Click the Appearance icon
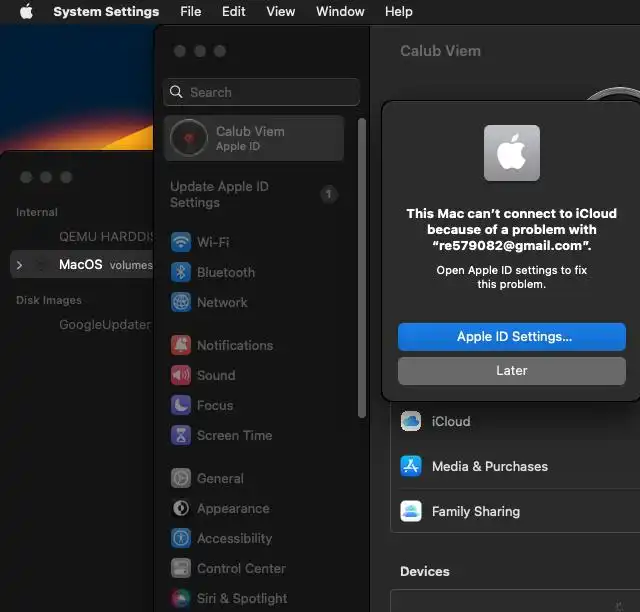This screenshot has width=640, height=612. click(181, 508)
